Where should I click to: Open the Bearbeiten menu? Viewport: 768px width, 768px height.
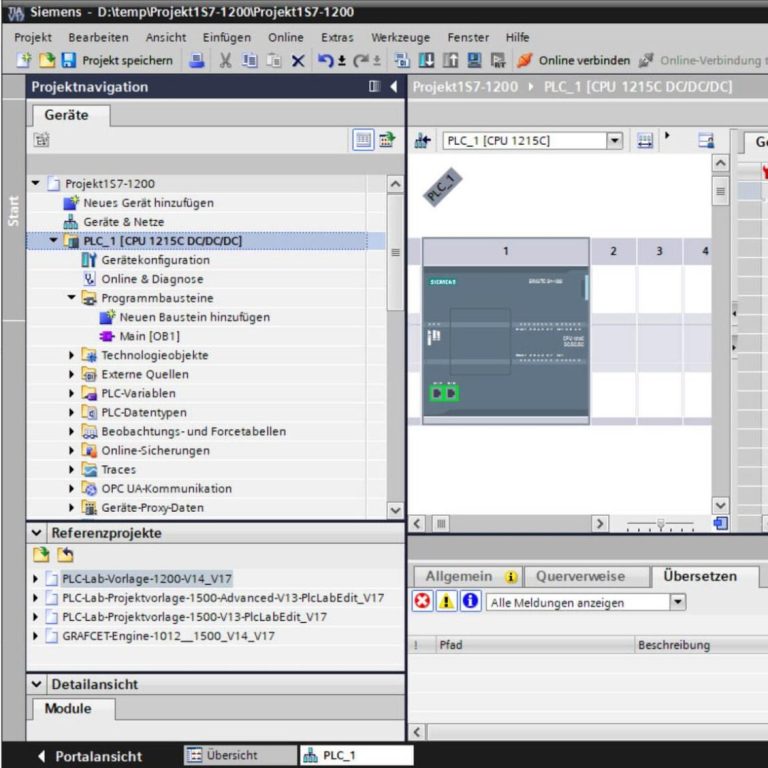98,37
